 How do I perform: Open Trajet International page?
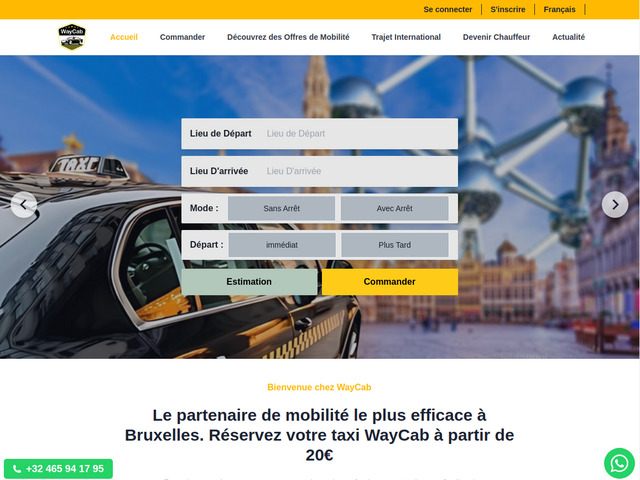tap(406, 37)
